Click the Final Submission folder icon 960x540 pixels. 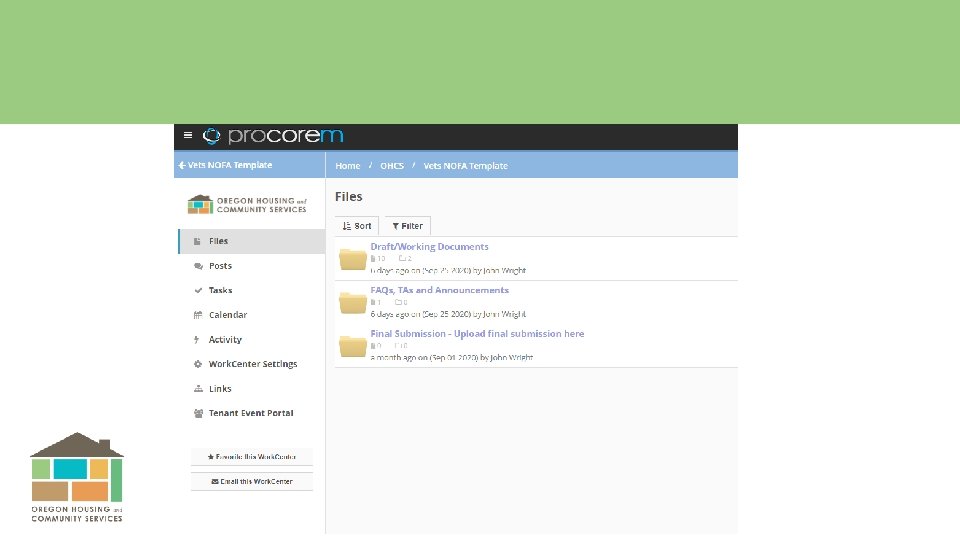click(x=353, y=346)
